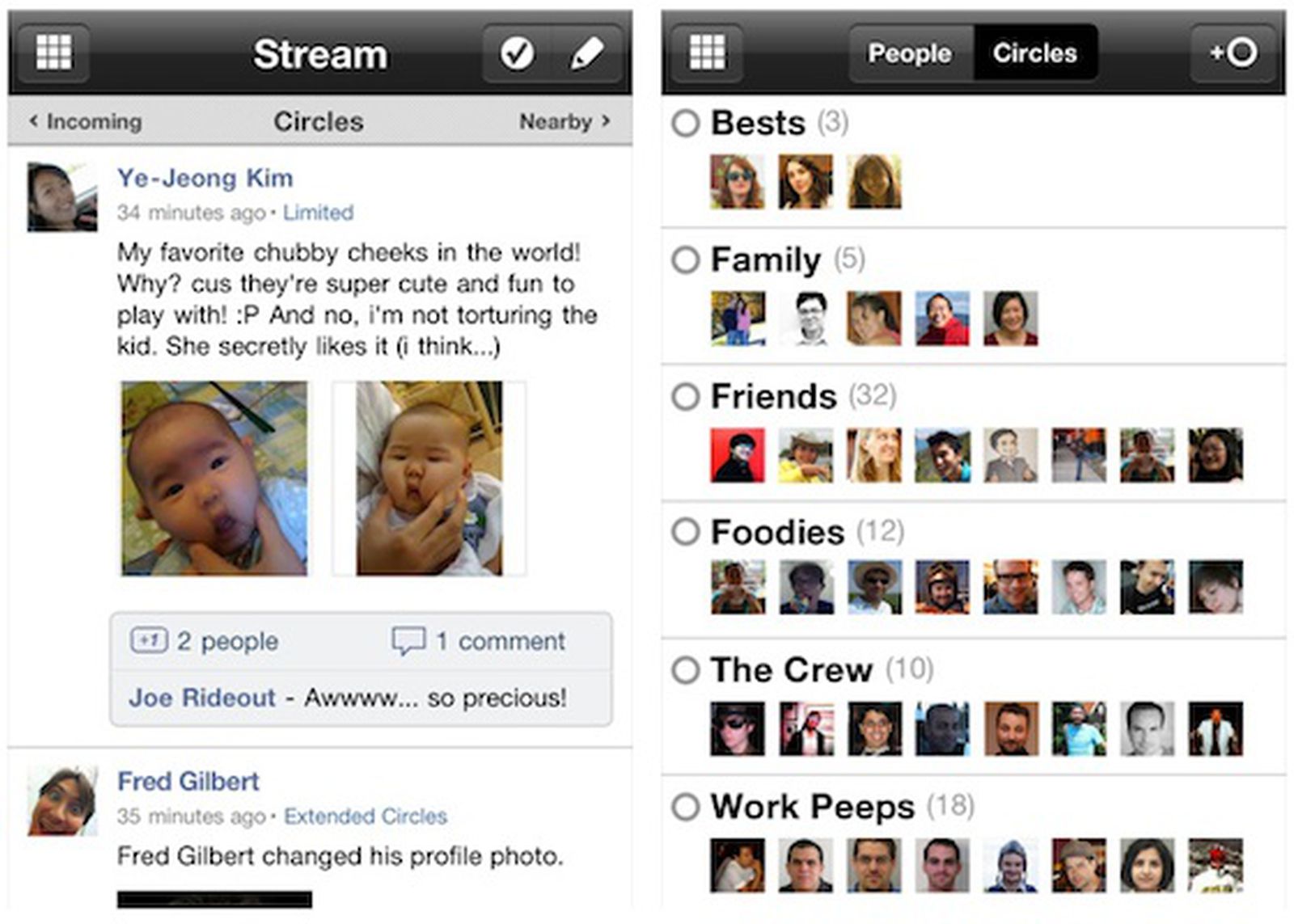Image resolution: width=1294 pixels, height=924 pixels.
Task: Create a new circle with the +circle icon
Action: click(1233, 53)
